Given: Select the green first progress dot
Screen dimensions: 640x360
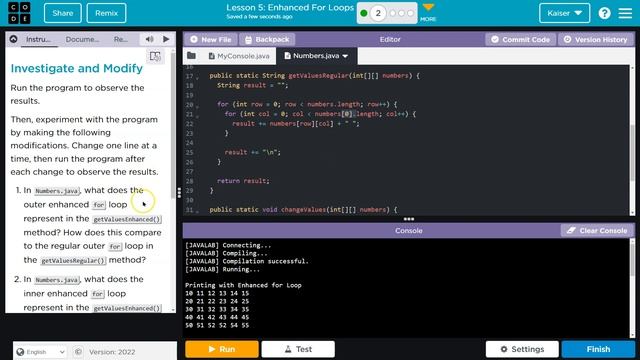Looking at the screenshot, I should pos(364,13).
